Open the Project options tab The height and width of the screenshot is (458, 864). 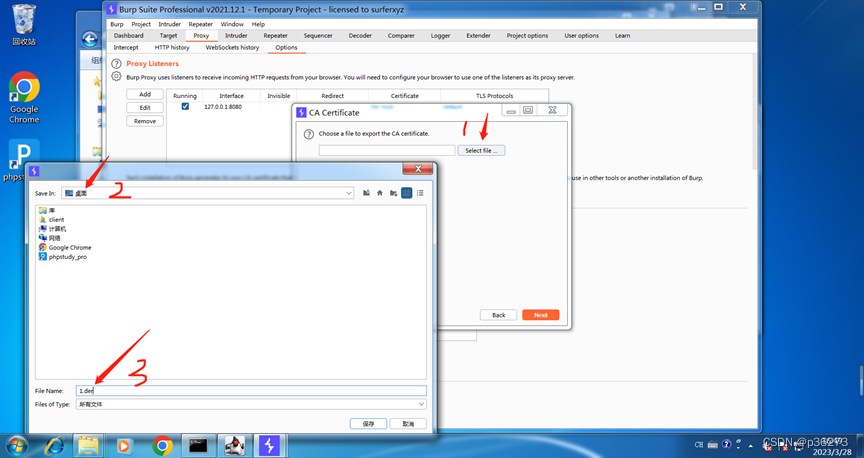[527, 36]
